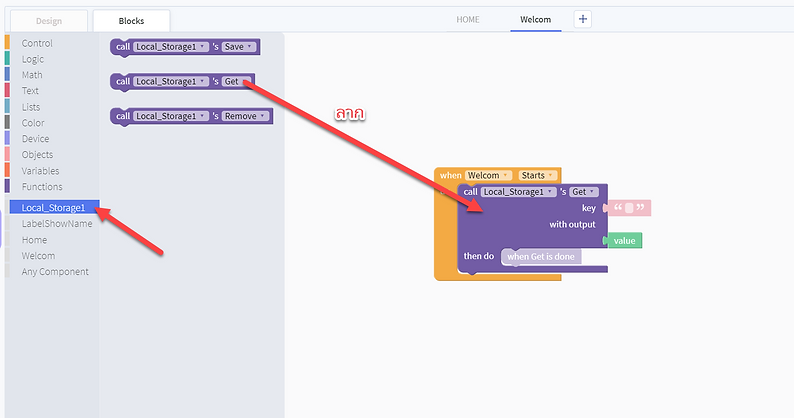Switch to the Blocks tab
Image resolution: width=794 pixels, height=418 pixels.
pos(132,21)
